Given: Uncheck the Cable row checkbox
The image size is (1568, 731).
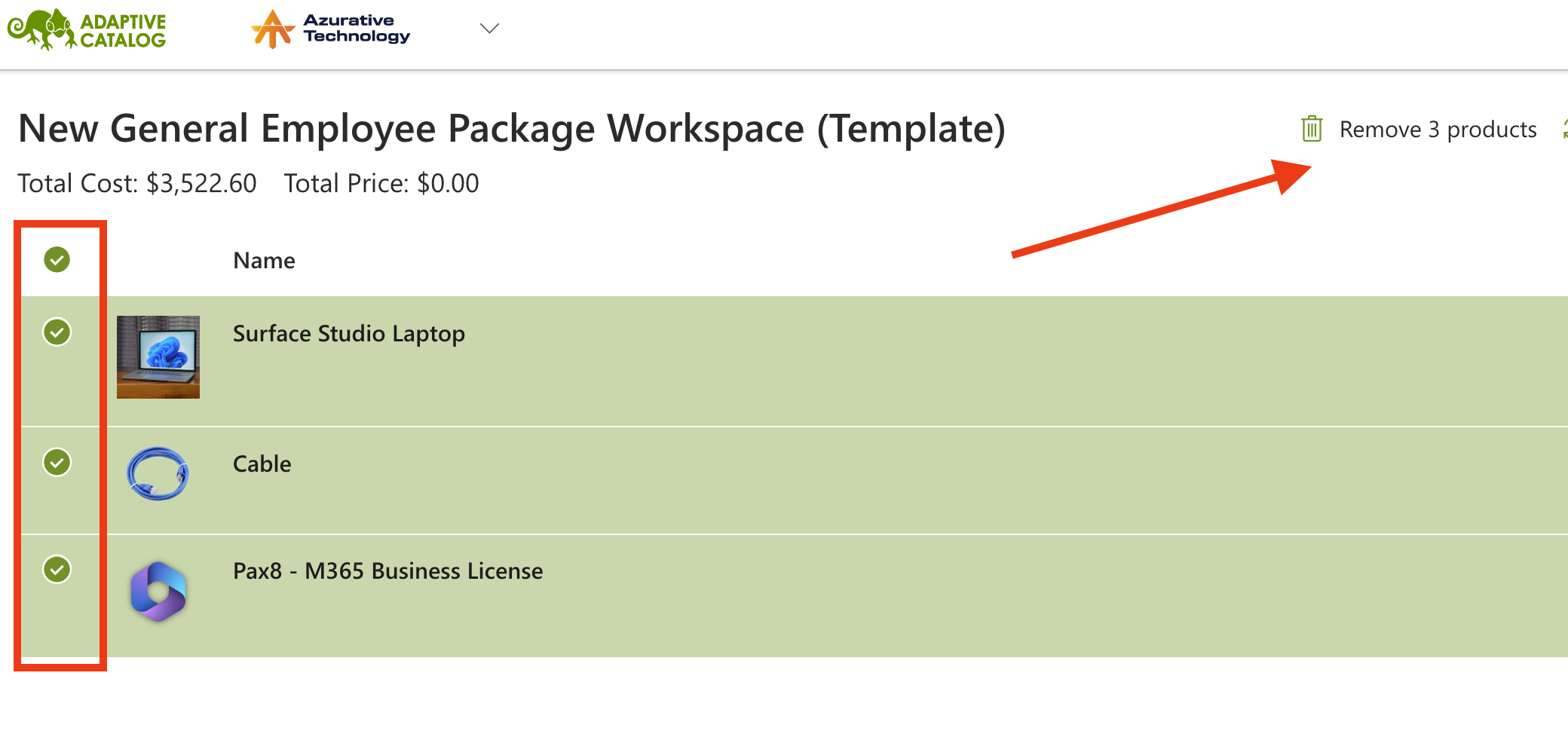Looking at the screenshot, I should tap(57, 462).
